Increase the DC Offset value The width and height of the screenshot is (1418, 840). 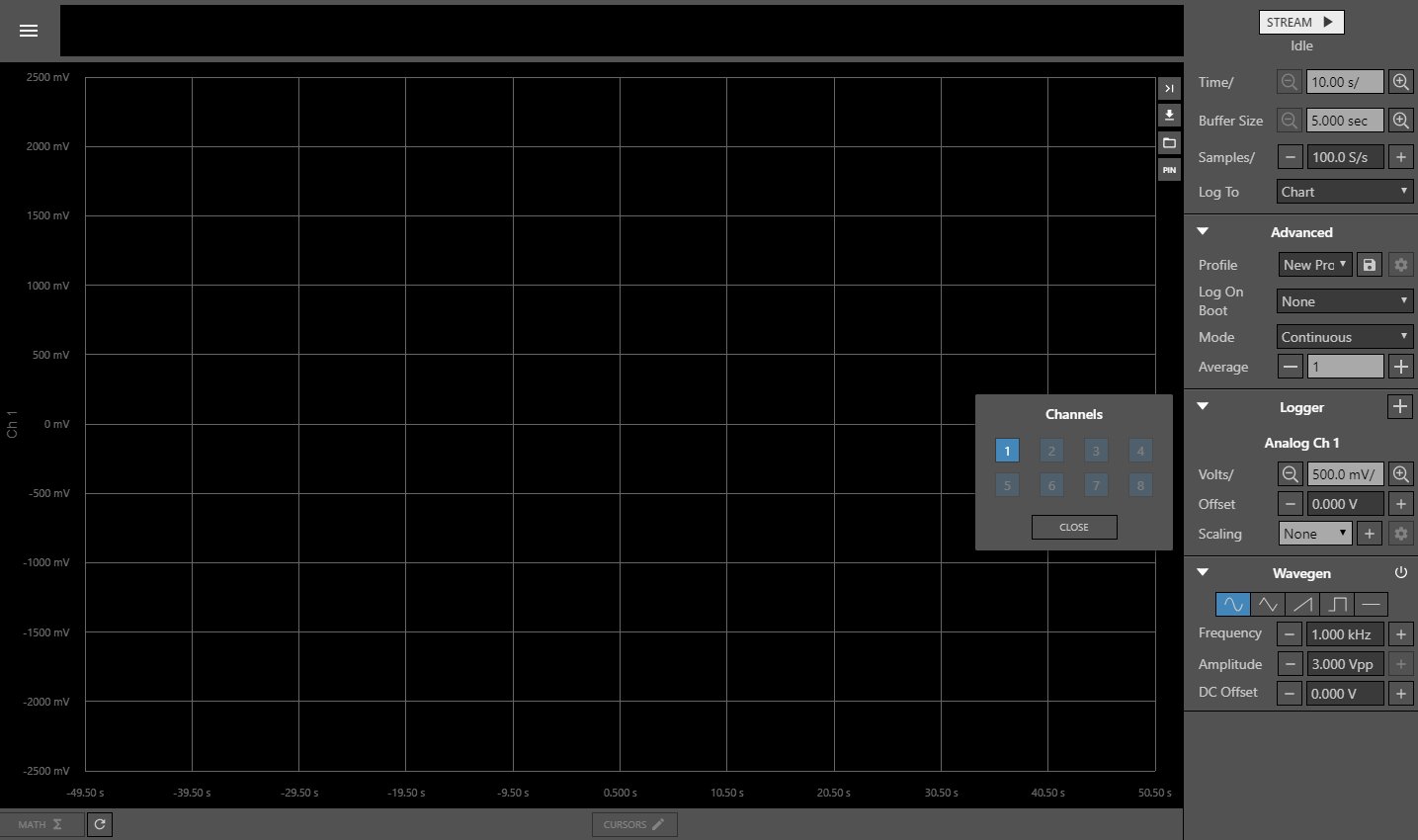coord(1400,694)
